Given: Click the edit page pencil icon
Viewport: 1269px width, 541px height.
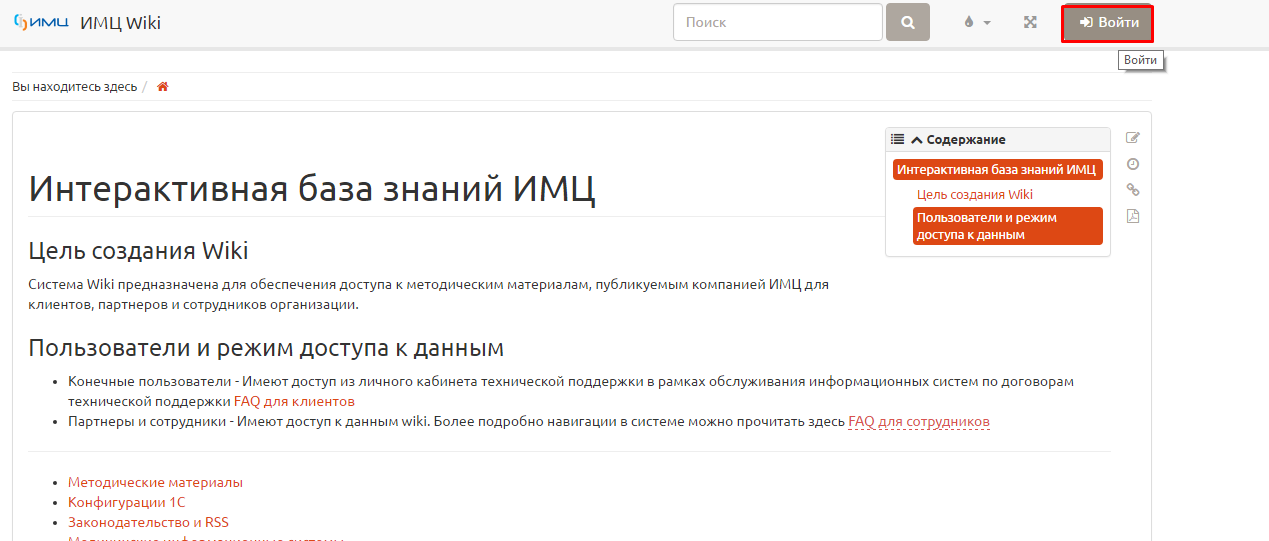Looking at the screenshot, I should coord(1133,138).
